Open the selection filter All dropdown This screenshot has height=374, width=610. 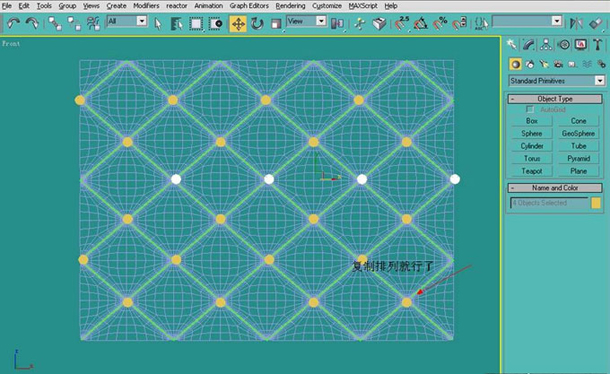127,21
